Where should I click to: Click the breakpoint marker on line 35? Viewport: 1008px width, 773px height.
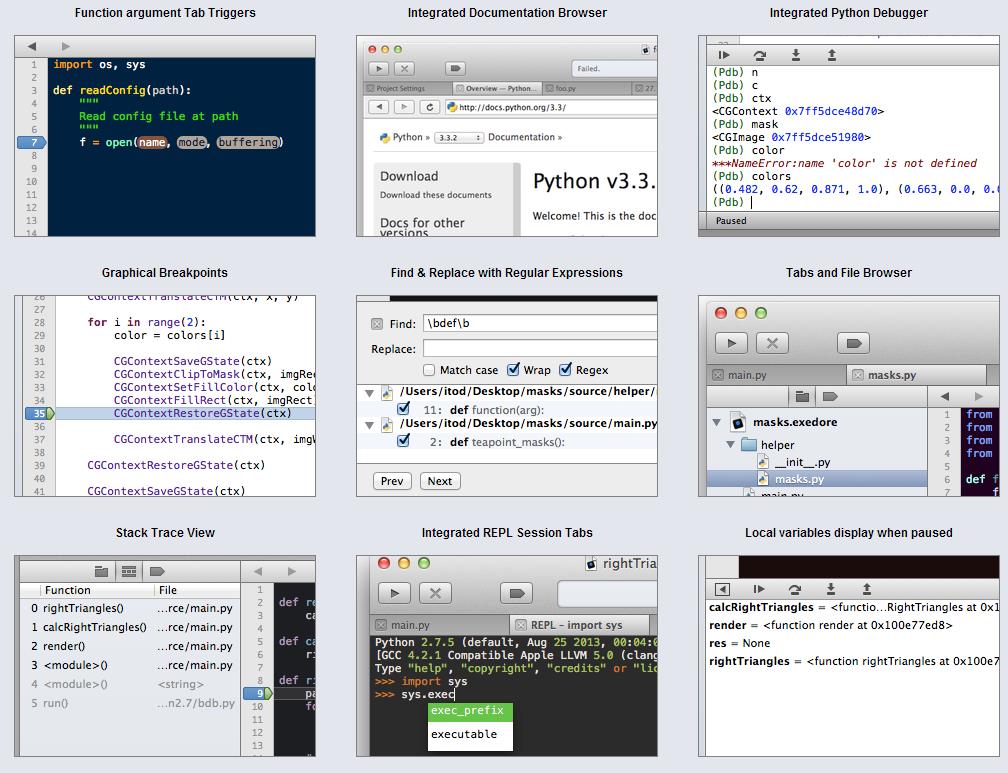click(40, 413)
